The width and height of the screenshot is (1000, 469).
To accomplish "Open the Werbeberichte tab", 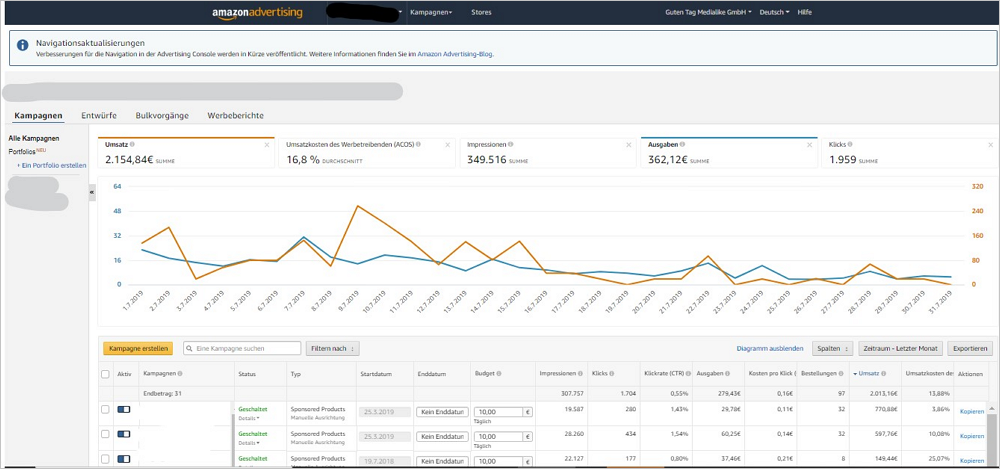I will click(x=235, y=116).
